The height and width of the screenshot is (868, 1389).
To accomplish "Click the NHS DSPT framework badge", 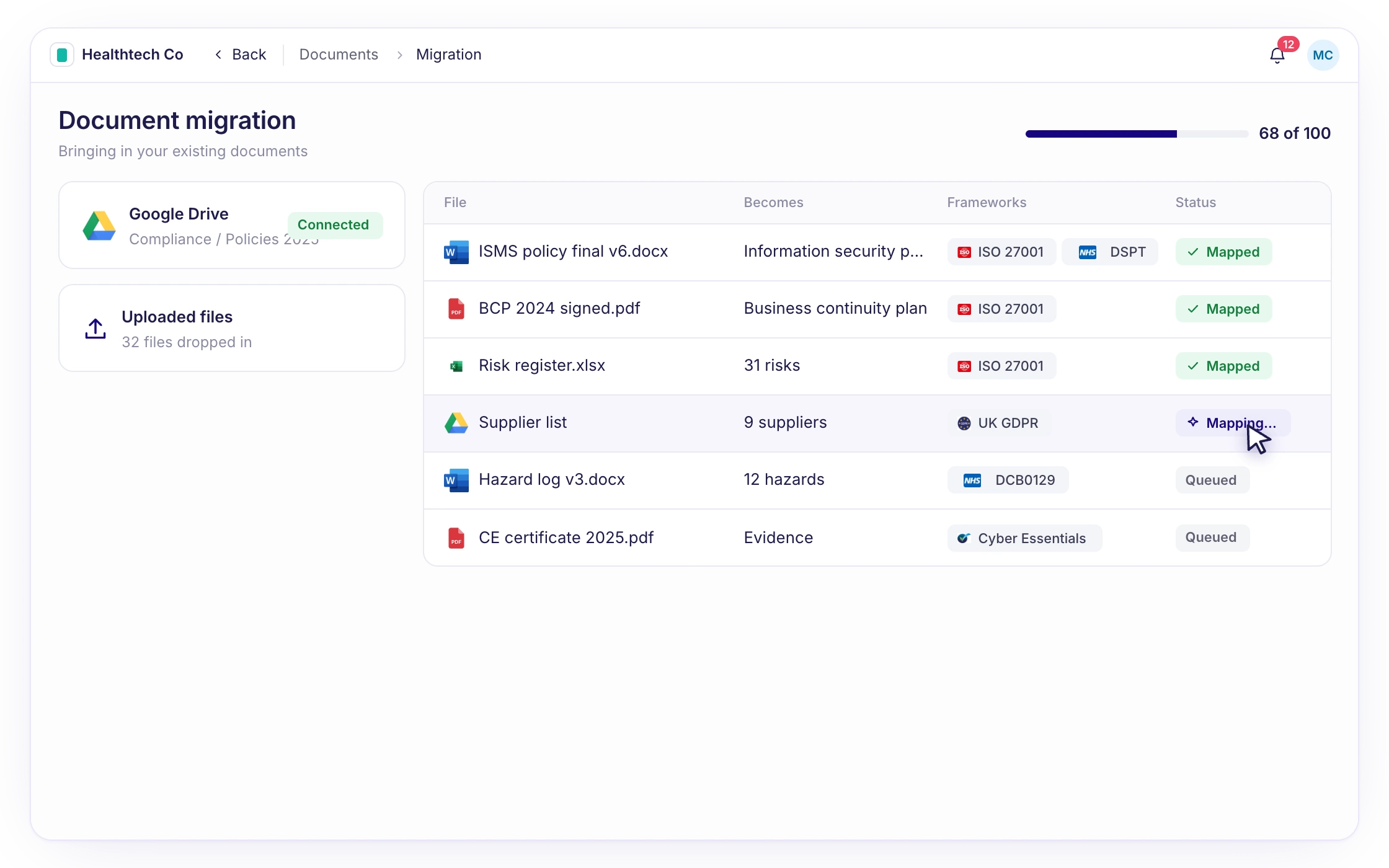I will coord(1110,252).
